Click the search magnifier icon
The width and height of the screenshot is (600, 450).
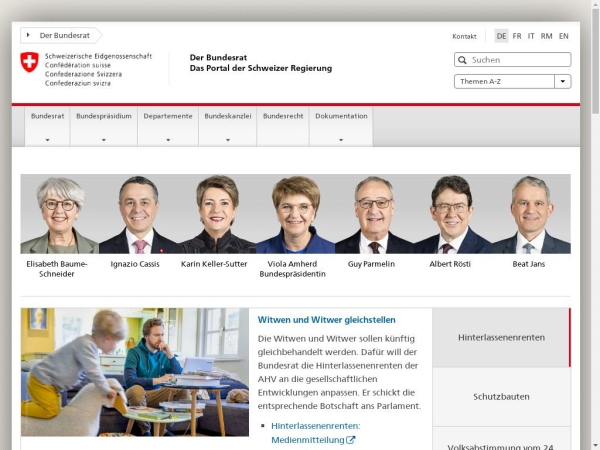[x=462, y=60]
